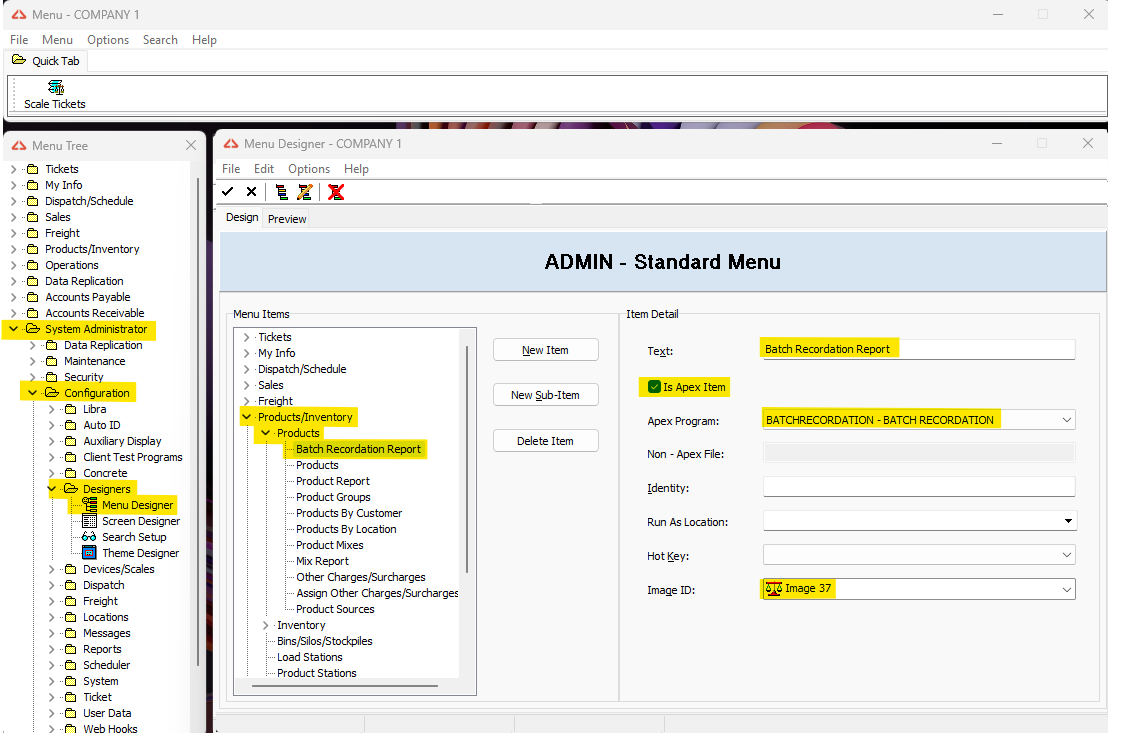
Task: Click the red X delete toolbar icon
Action: pos(336,192)
